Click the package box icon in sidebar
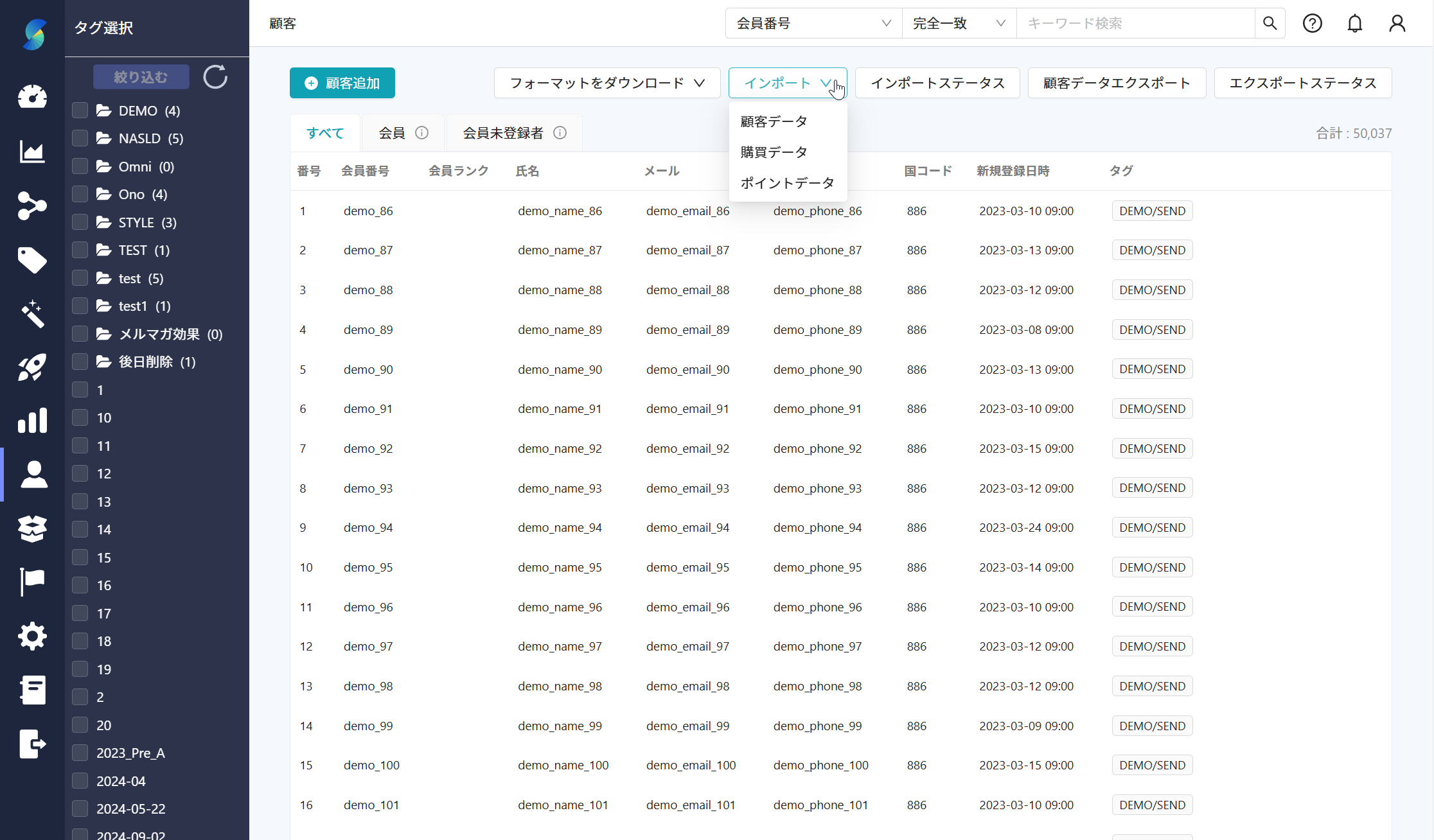This screenshot has width=1434, height=840. [x=32, y=529]
